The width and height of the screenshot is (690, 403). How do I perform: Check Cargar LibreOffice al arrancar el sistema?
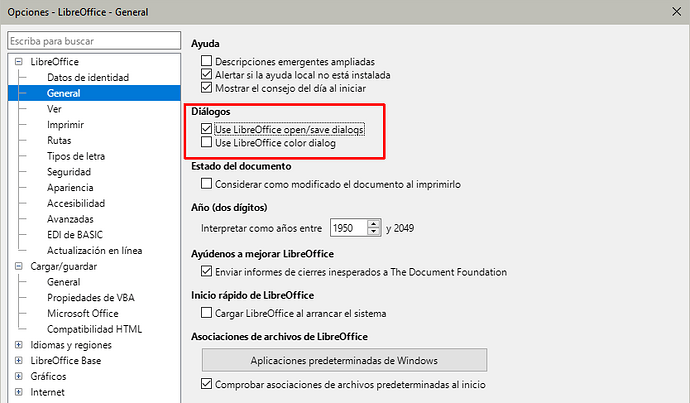(x=207, y=313)
